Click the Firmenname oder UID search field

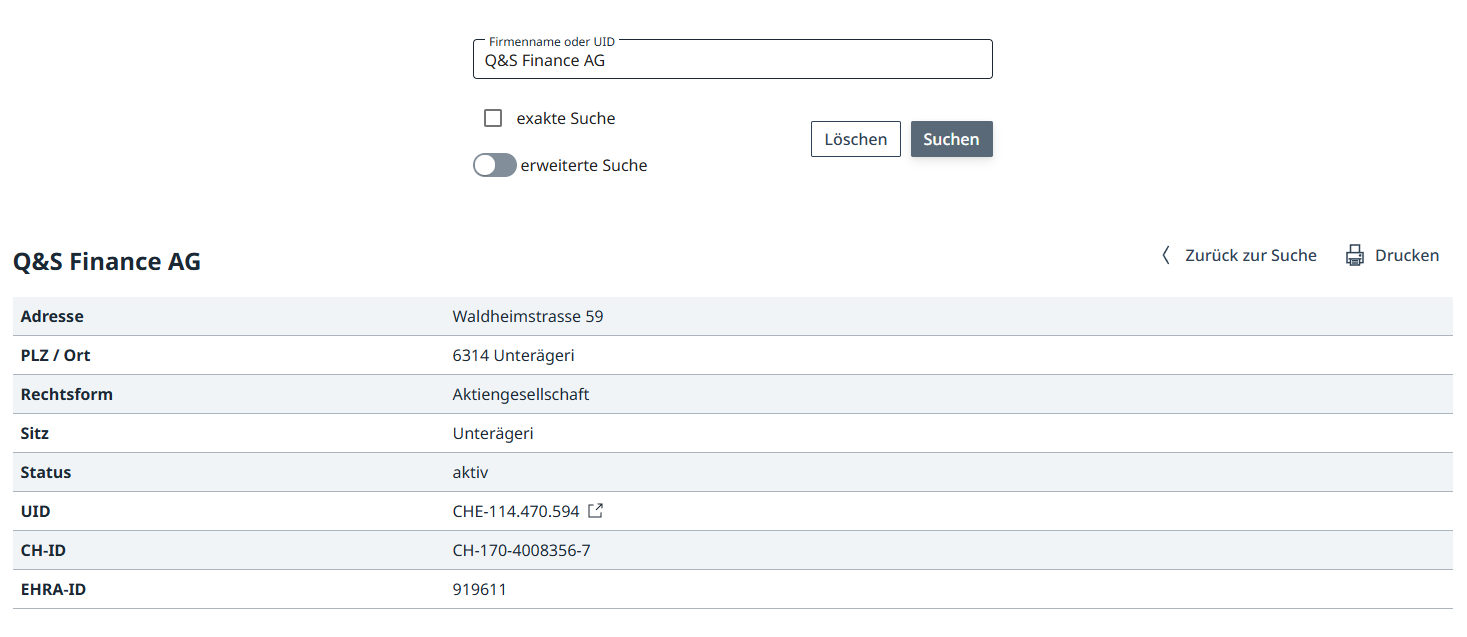[732, 60]
